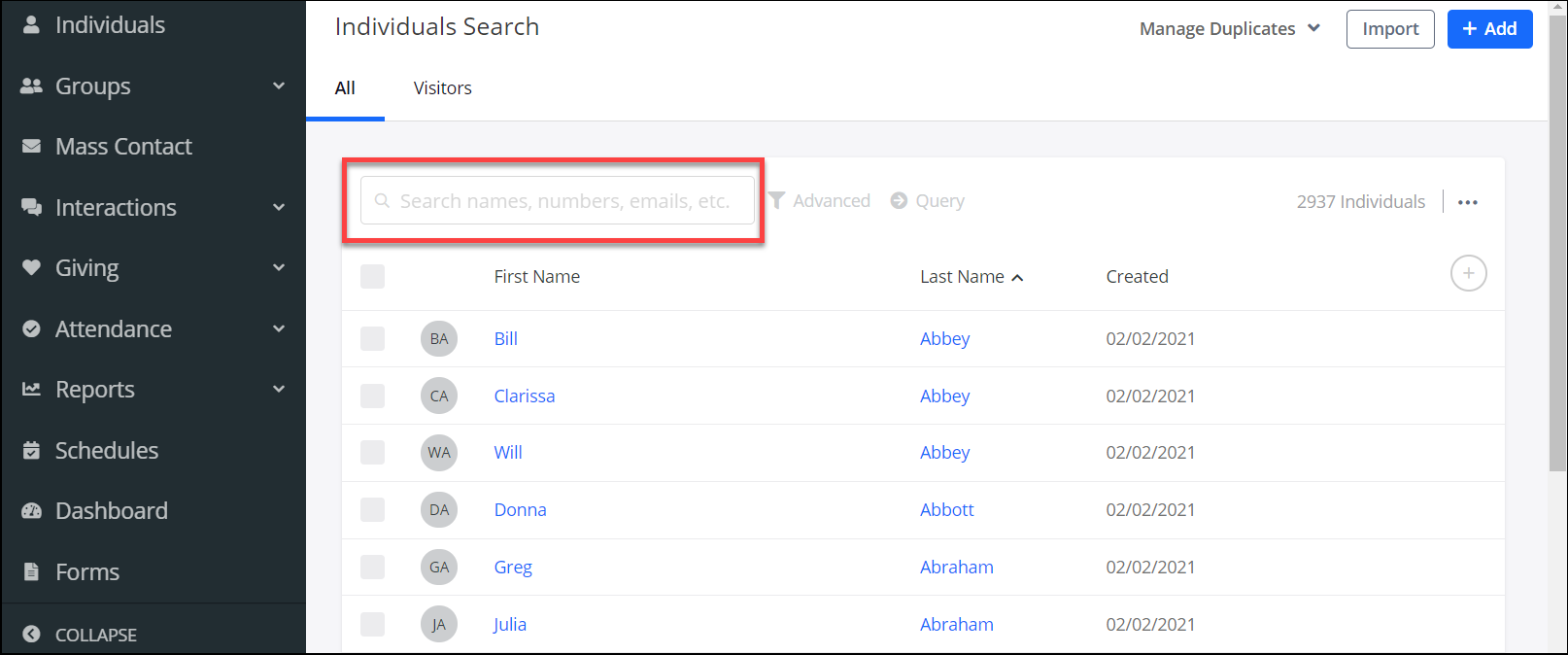Open the Dashboard sidebar item
1568x655 pixels.
click(111, 511)
